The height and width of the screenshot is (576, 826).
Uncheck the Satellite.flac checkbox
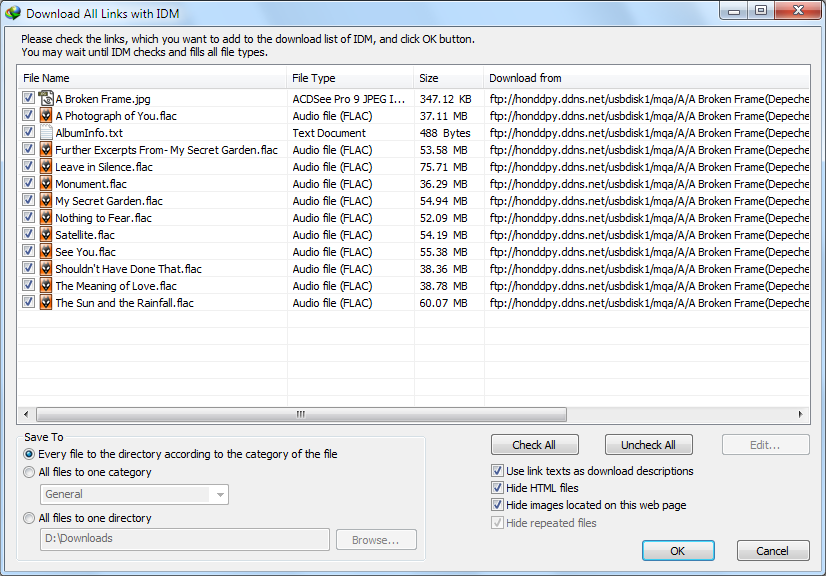click(28, 233)
